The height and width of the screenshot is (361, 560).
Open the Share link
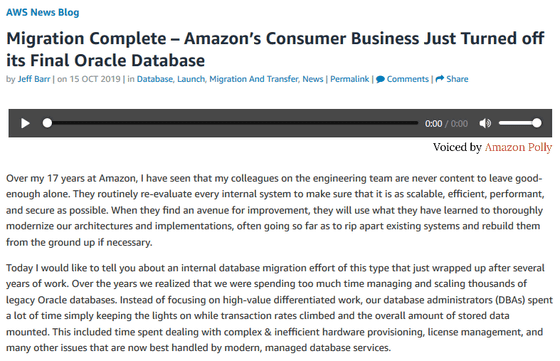click(457, 79)
